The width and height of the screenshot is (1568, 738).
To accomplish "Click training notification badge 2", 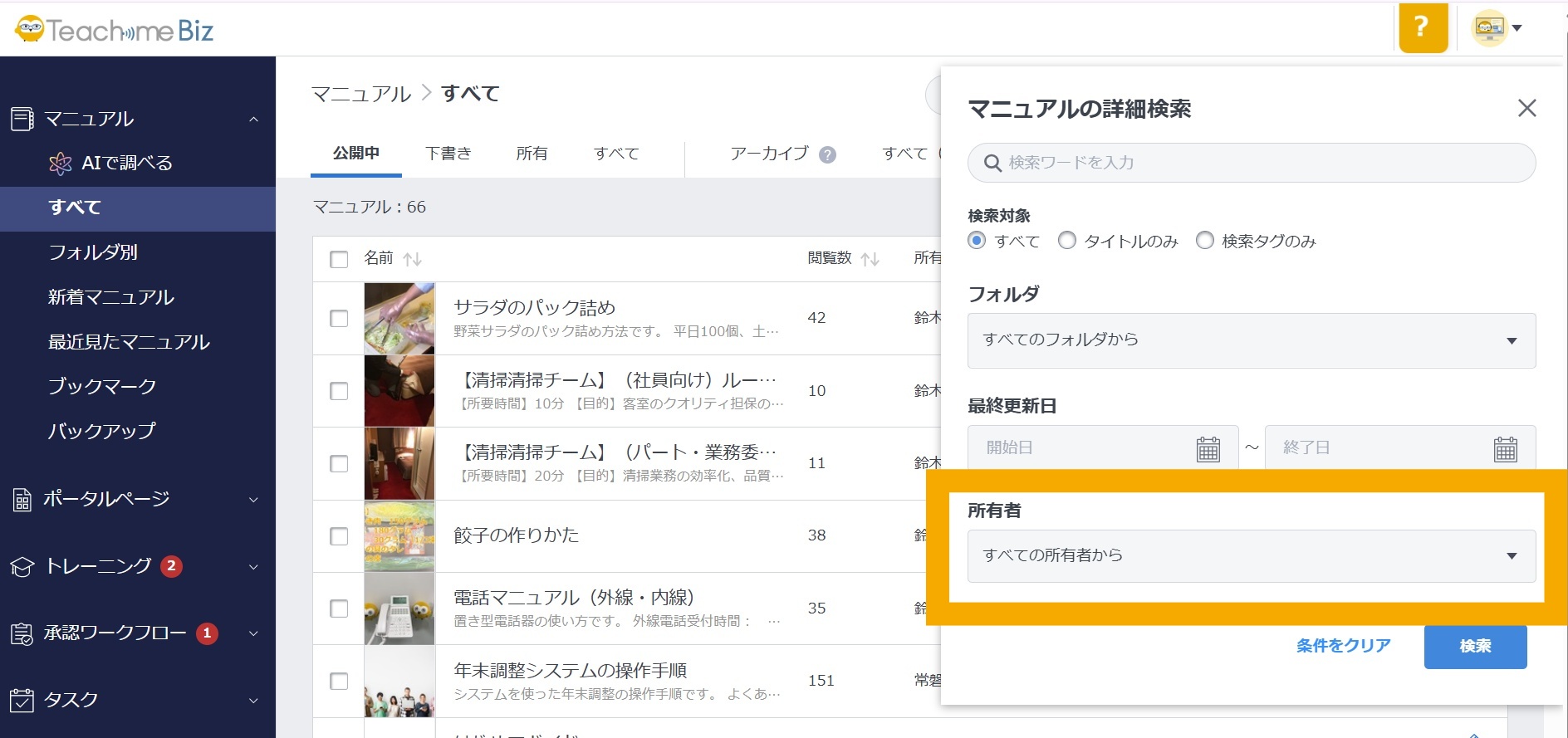I will click(x=171, y=566).
